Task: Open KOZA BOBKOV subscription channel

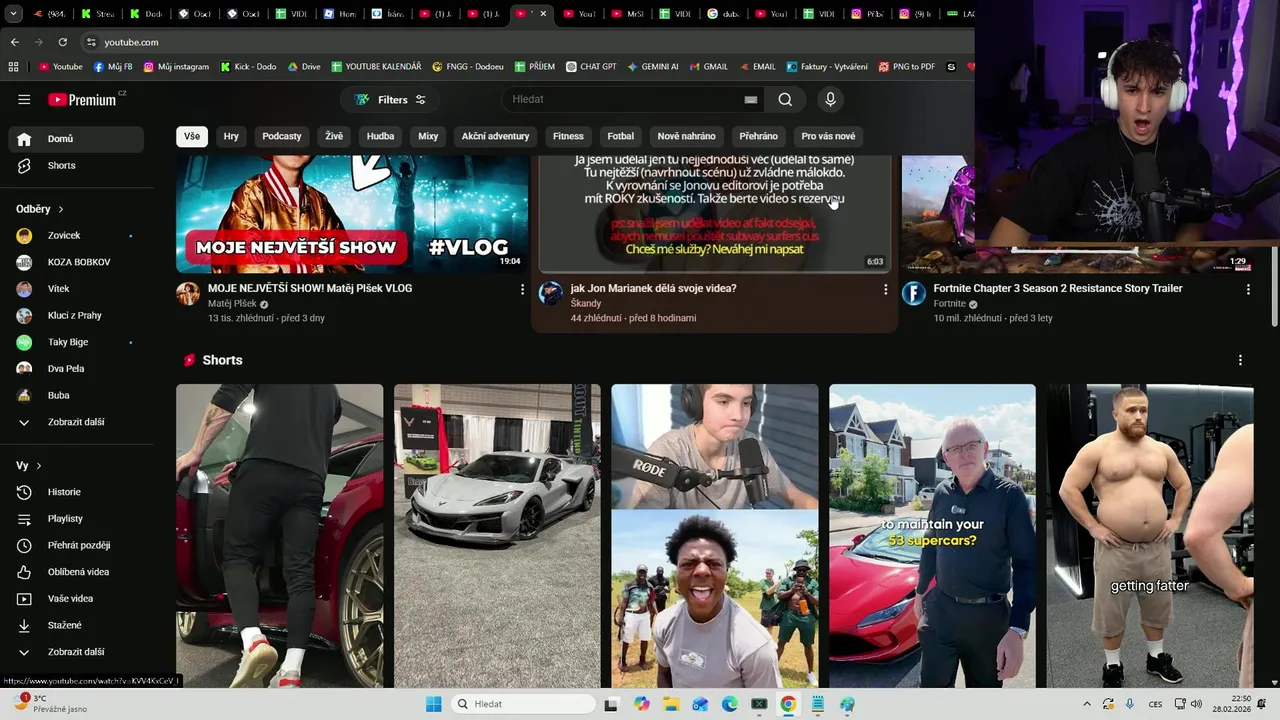Action: tap(76, 262)
